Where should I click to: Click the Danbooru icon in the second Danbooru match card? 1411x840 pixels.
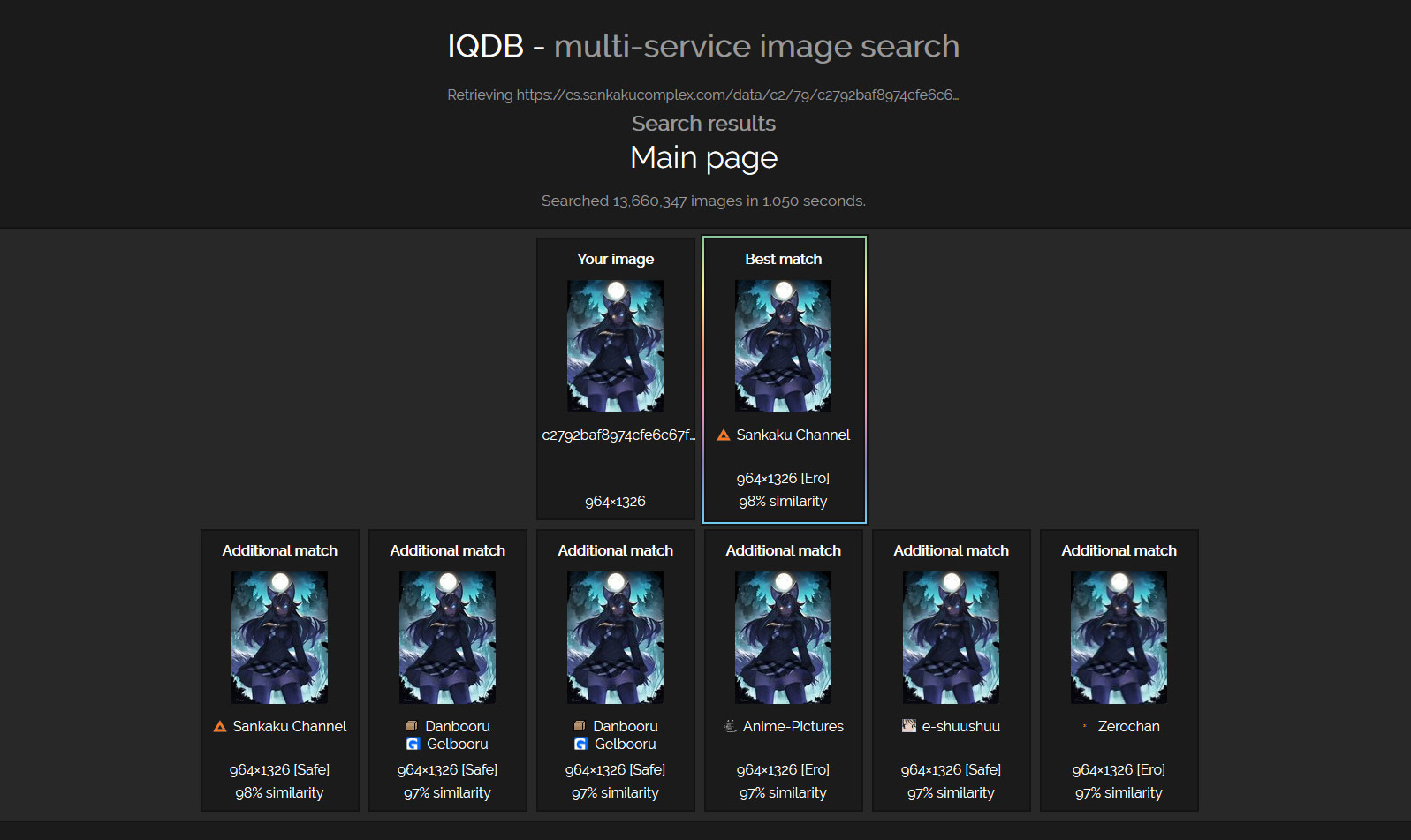(580, 726)
